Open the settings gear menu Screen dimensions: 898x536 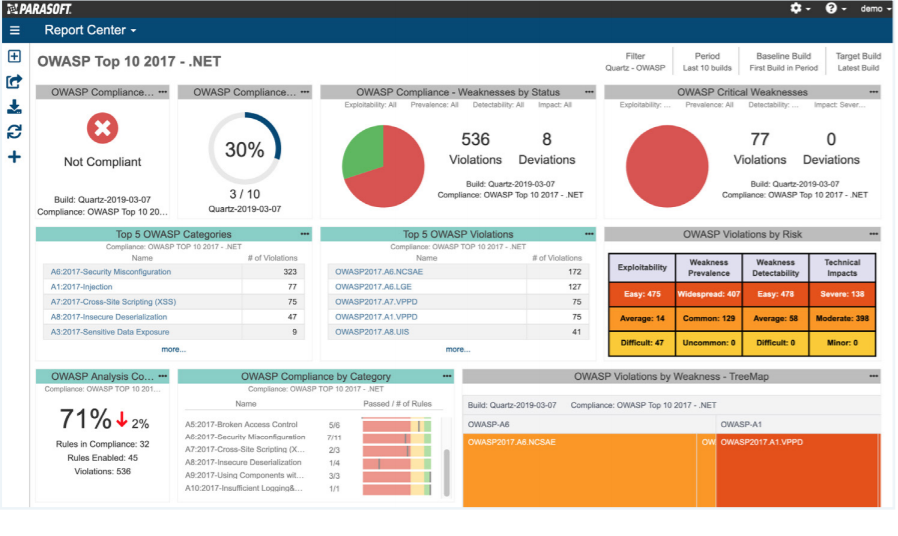(800, 9)
